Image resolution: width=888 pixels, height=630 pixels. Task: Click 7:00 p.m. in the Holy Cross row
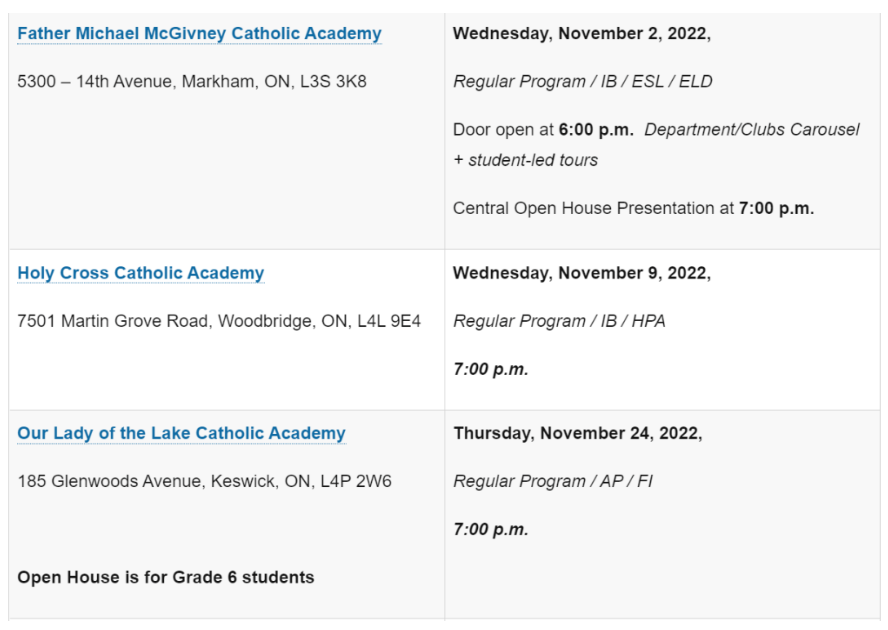pyautogui.click(x=490, y=369)
